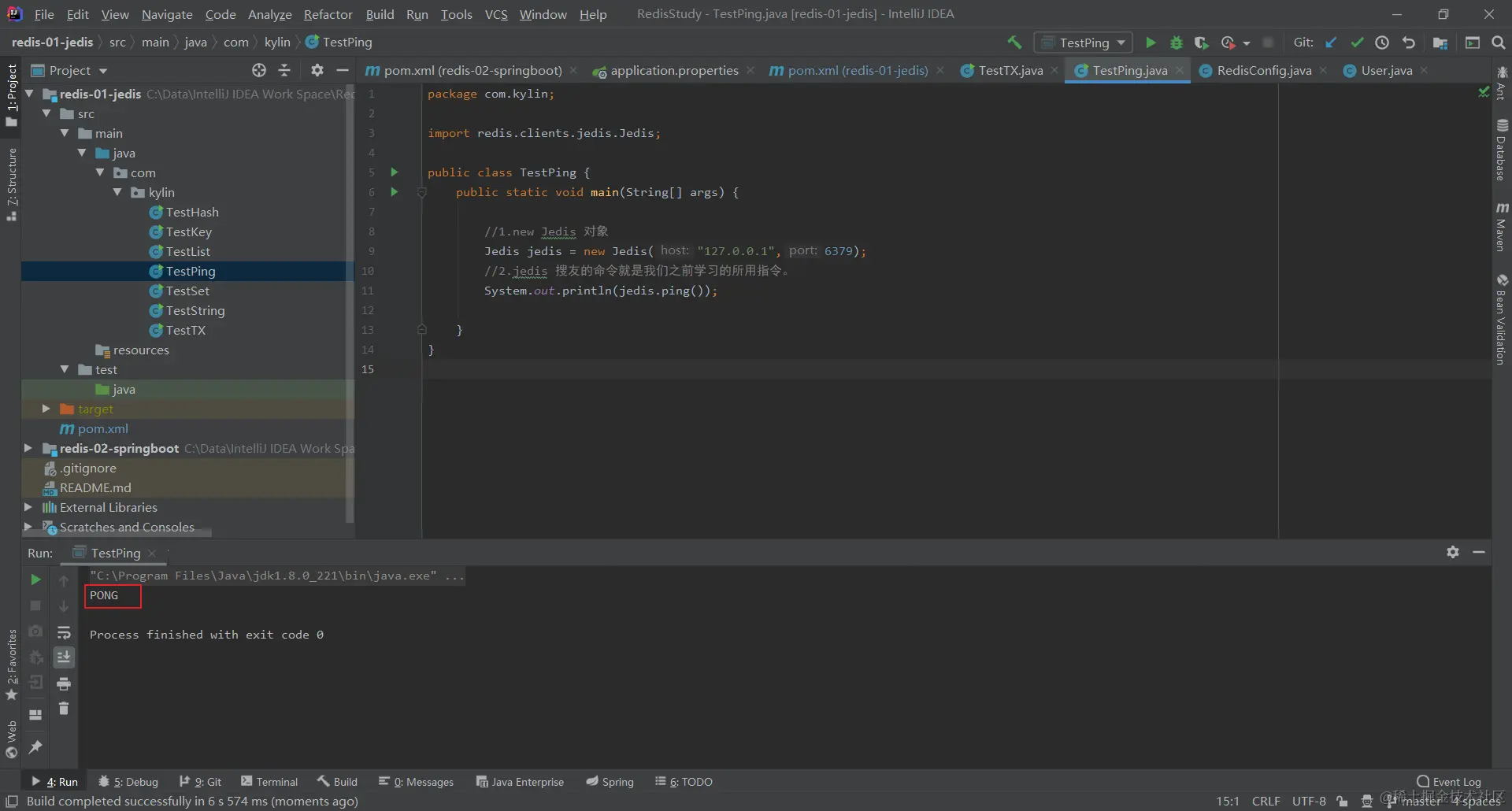The width and height of the screenshot is (1512, 811).
Task: Click the Git update project arrow
Action: point(1331,43)
